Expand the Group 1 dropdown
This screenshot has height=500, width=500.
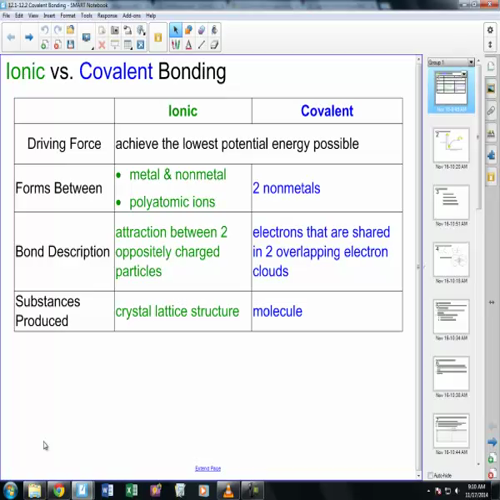(x=471, y=62)
